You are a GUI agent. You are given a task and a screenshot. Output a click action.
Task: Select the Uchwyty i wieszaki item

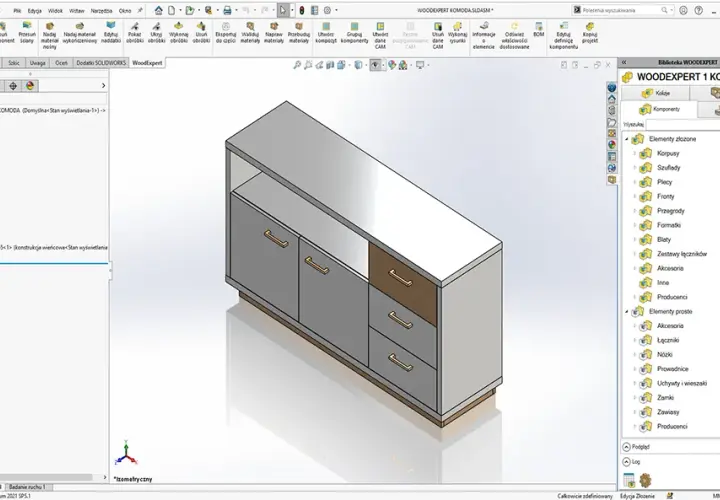pos(682,383)
